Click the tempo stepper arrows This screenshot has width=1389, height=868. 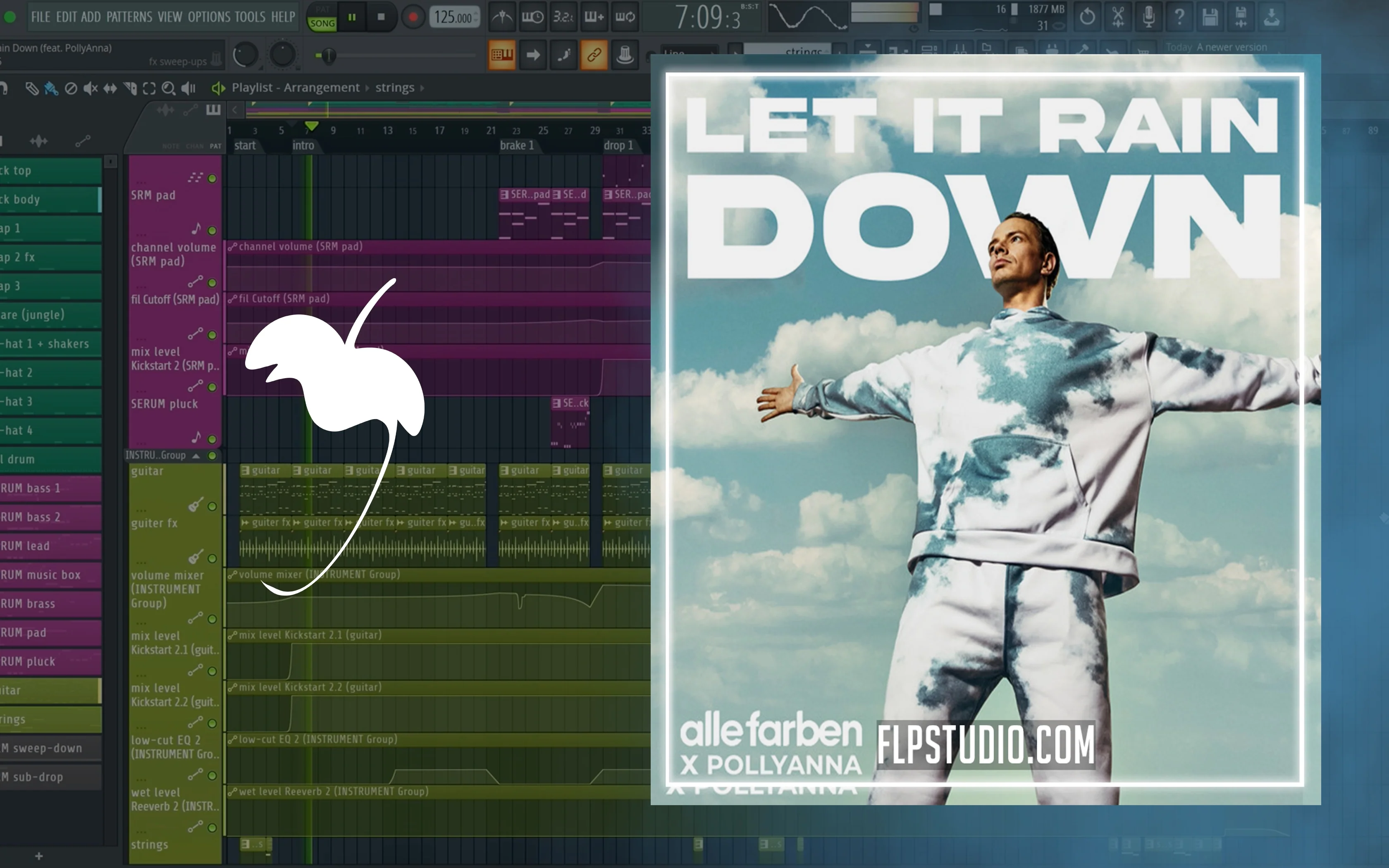coord(476,17)
